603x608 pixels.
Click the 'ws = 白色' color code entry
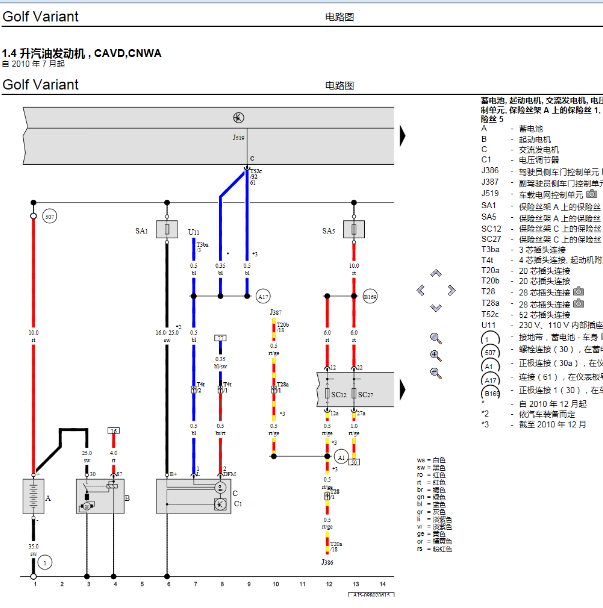click(431, 460)
